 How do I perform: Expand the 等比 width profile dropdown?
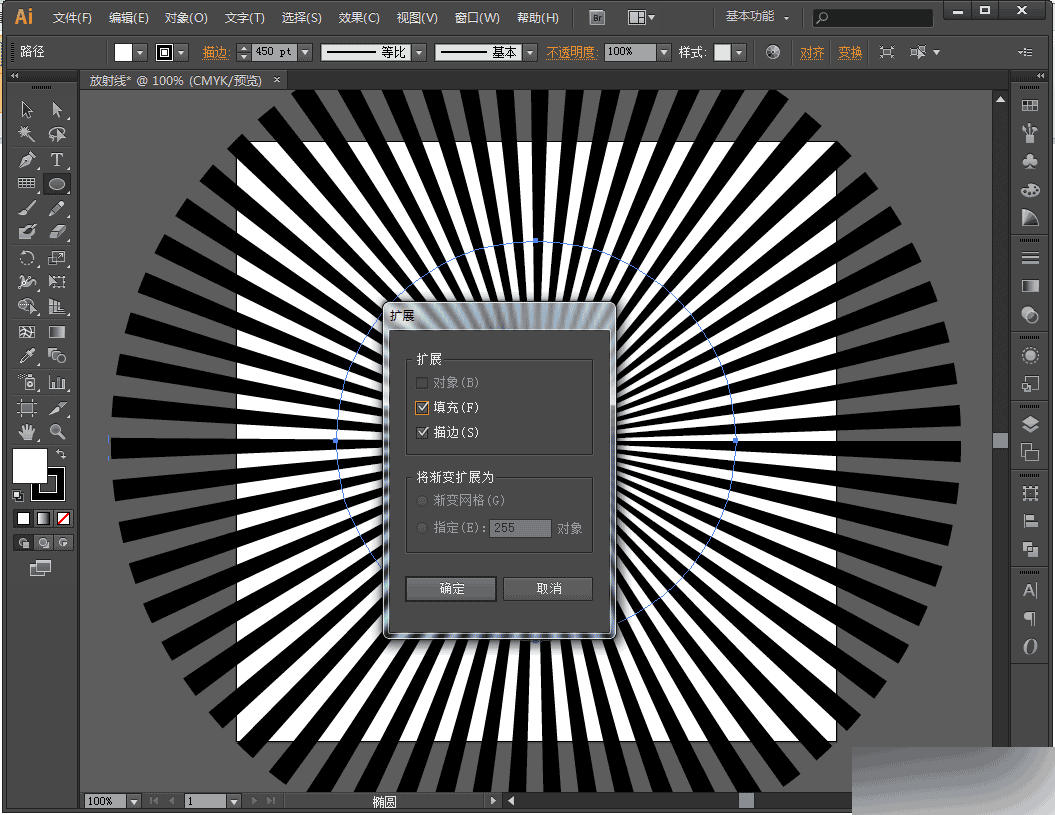[x=420, y=52]
